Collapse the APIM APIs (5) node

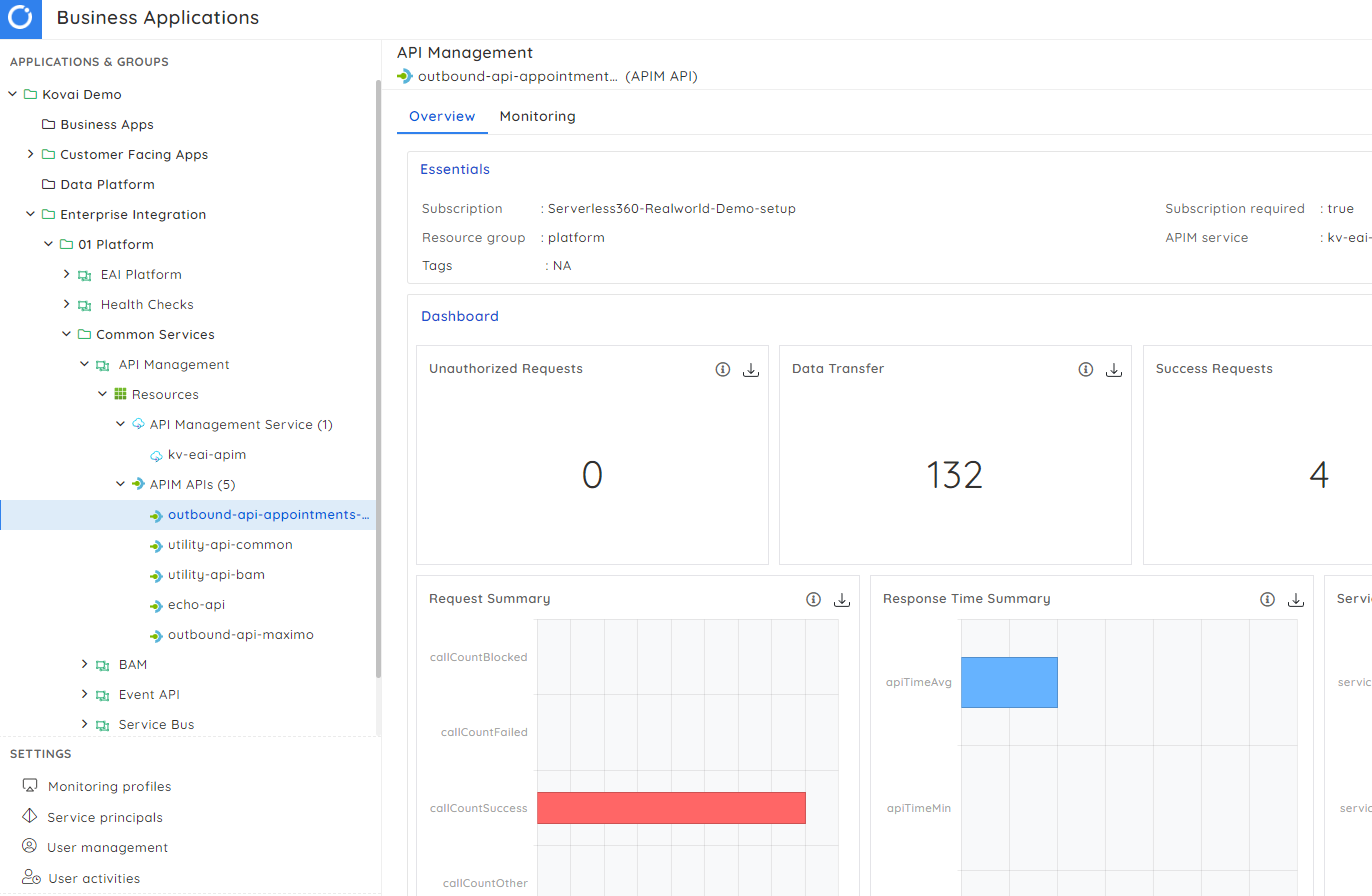tap(120, 484)
